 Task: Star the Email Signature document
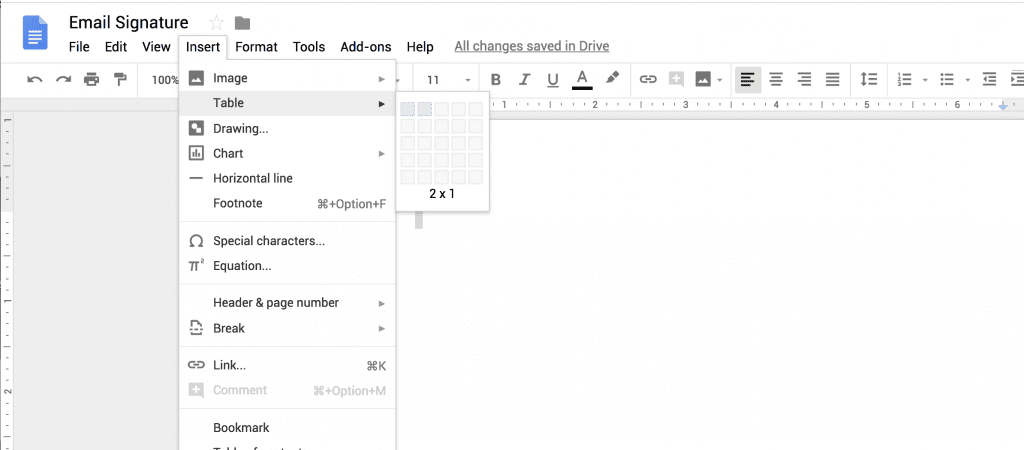pyautogui.click(x=216, y=24)
